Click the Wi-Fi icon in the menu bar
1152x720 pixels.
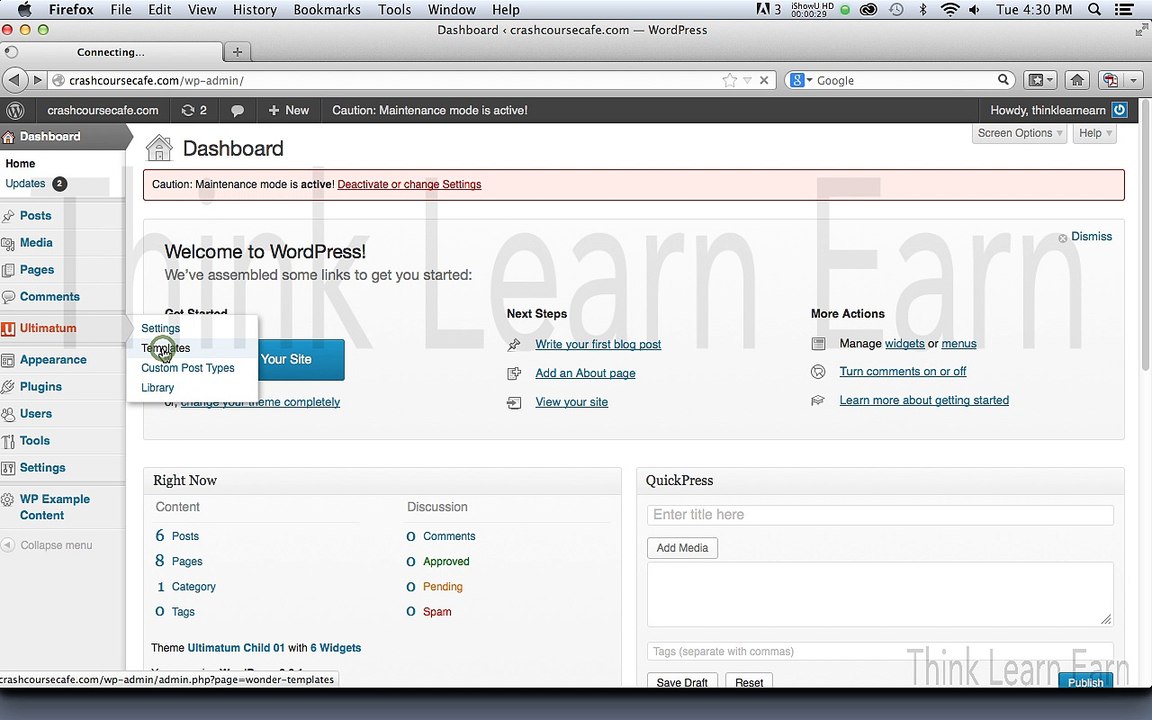[950, 10]
